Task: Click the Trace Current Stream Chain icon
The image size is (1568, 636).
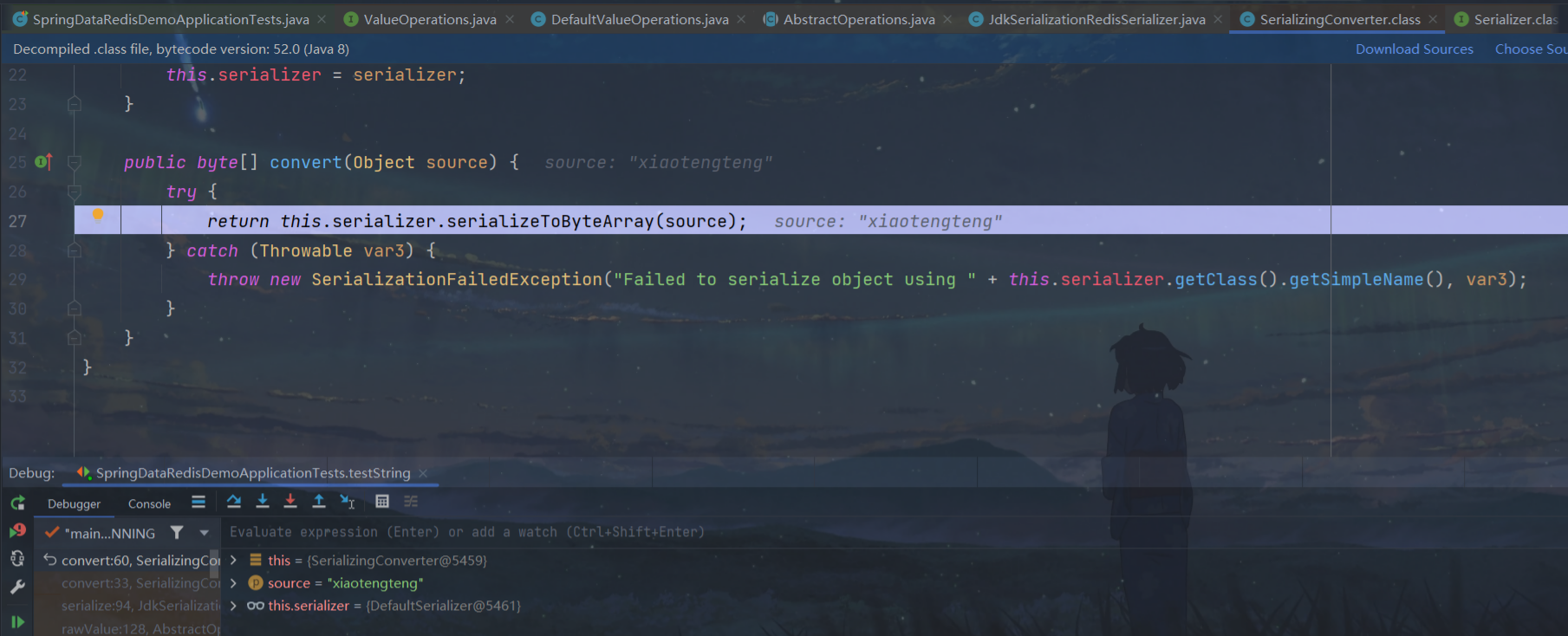Action: coord(411,502)
